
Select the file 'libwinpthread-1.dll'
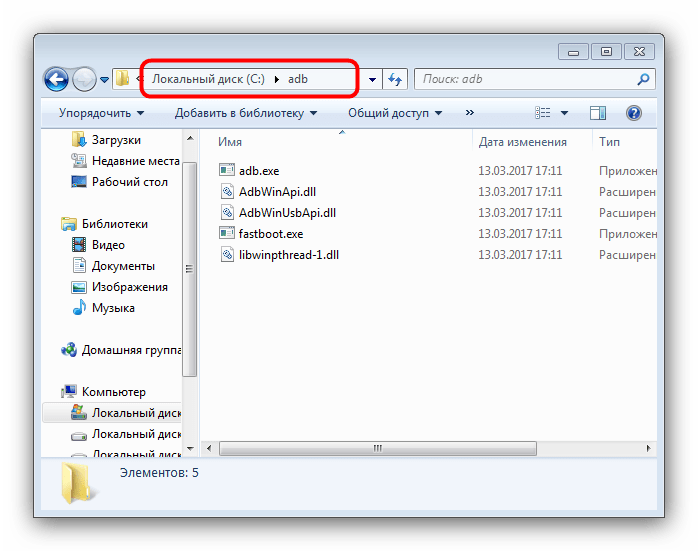[288, 255]
